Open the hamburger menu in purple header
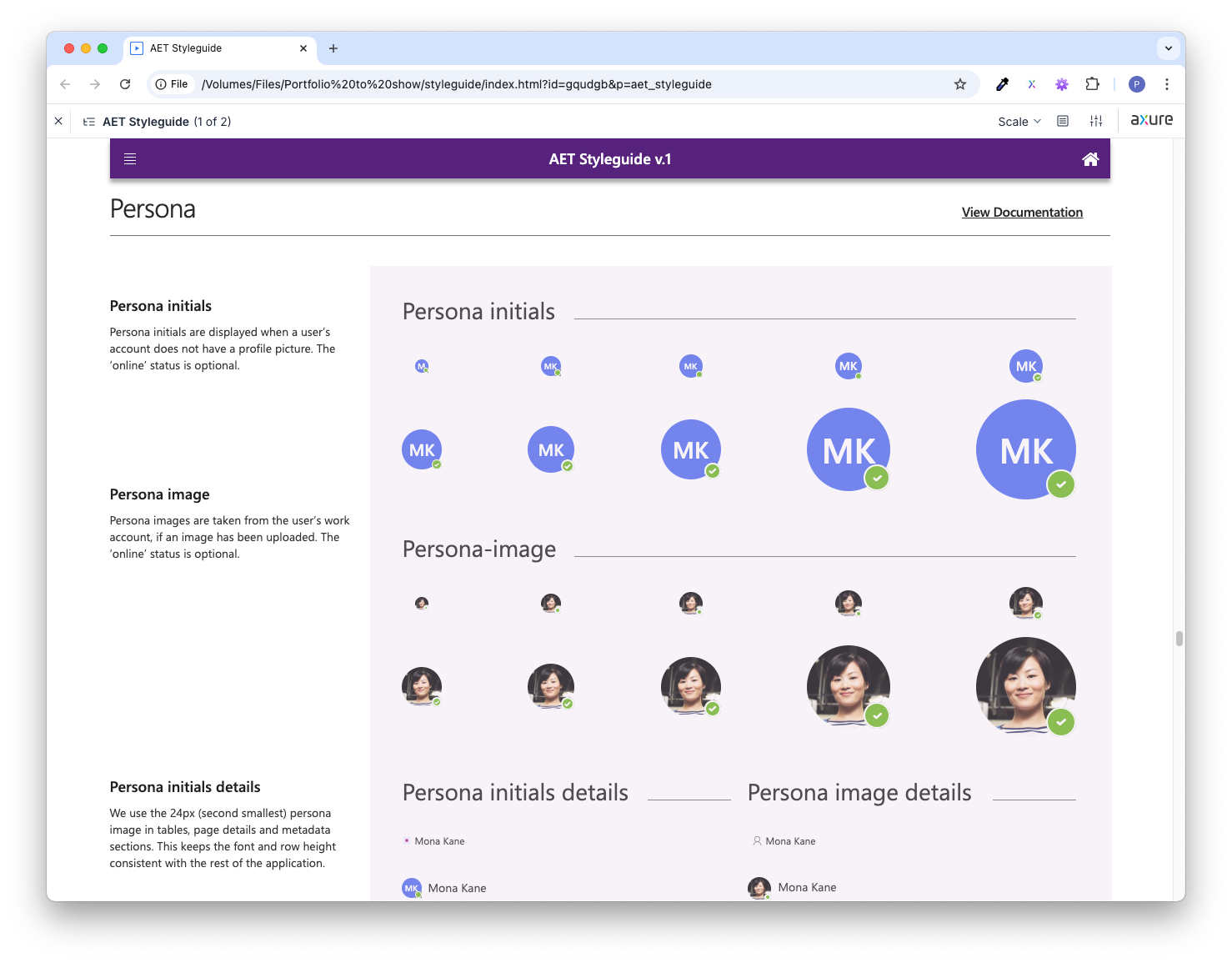The width and height of the screenshot is (1232, 963). [x=130, y=159]
